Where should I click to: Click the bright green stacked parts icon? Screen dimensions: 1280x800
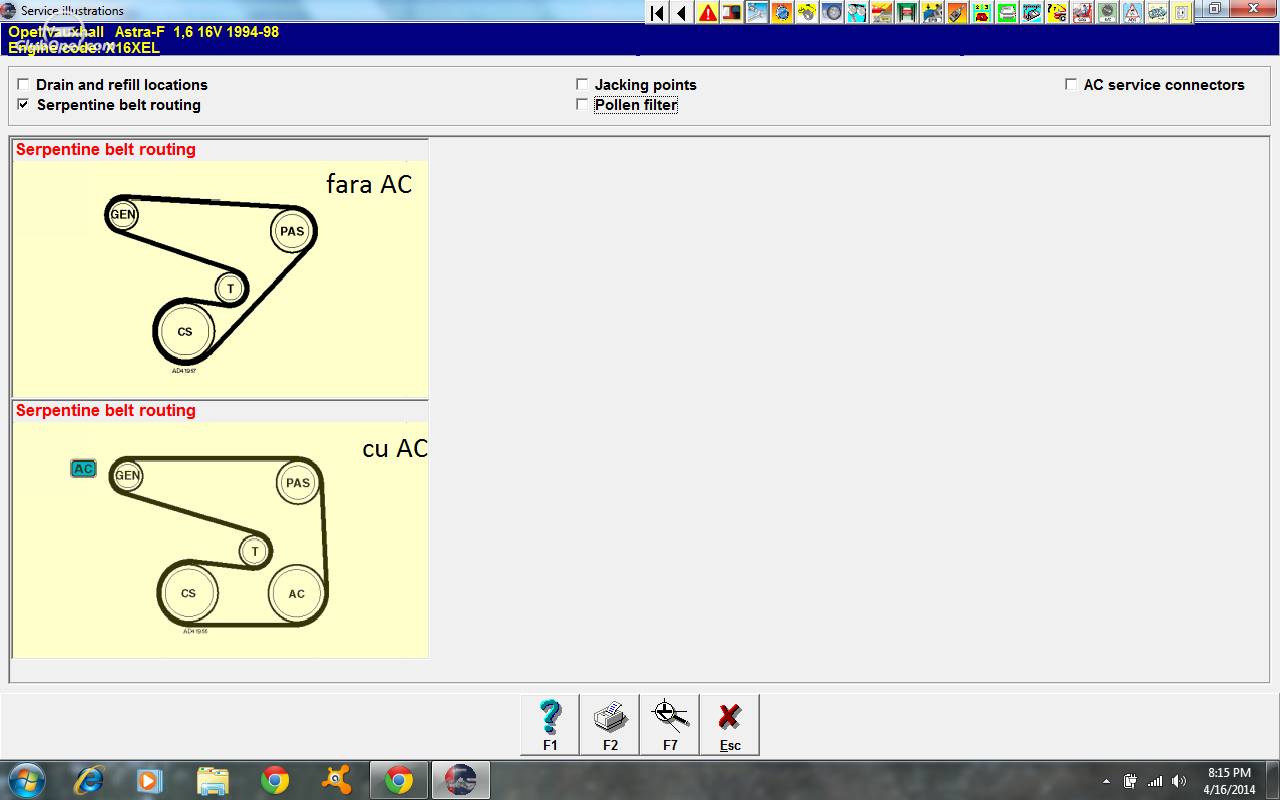click(x=1007, y=12)
